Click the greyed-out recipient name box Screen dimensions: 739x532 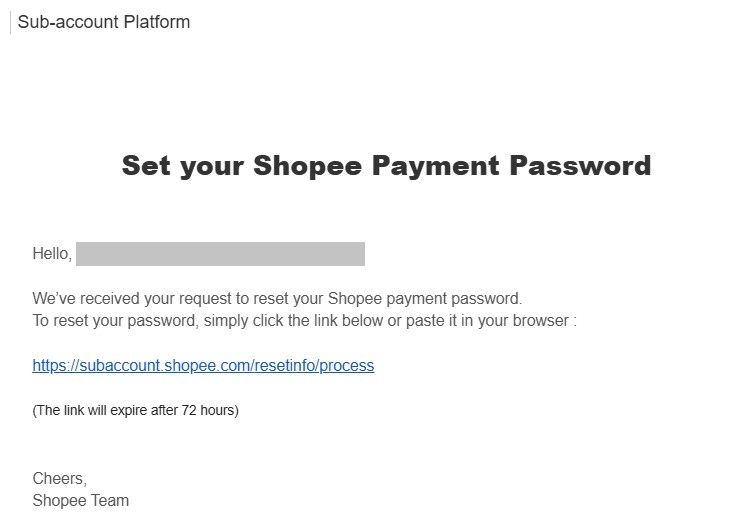pyautogui.click(x=220, y=254)
